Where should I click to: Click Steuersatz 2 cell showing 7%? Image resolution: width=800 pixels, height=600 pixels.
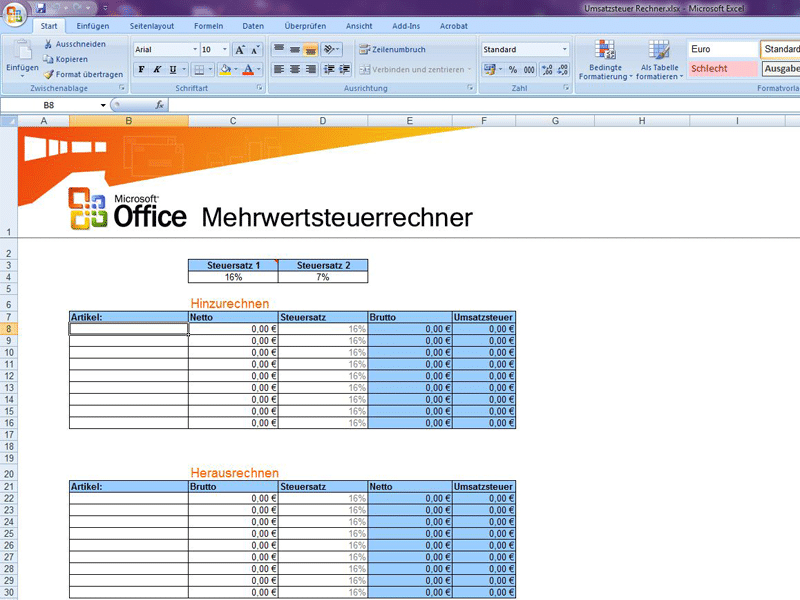[x=323, y=277]
